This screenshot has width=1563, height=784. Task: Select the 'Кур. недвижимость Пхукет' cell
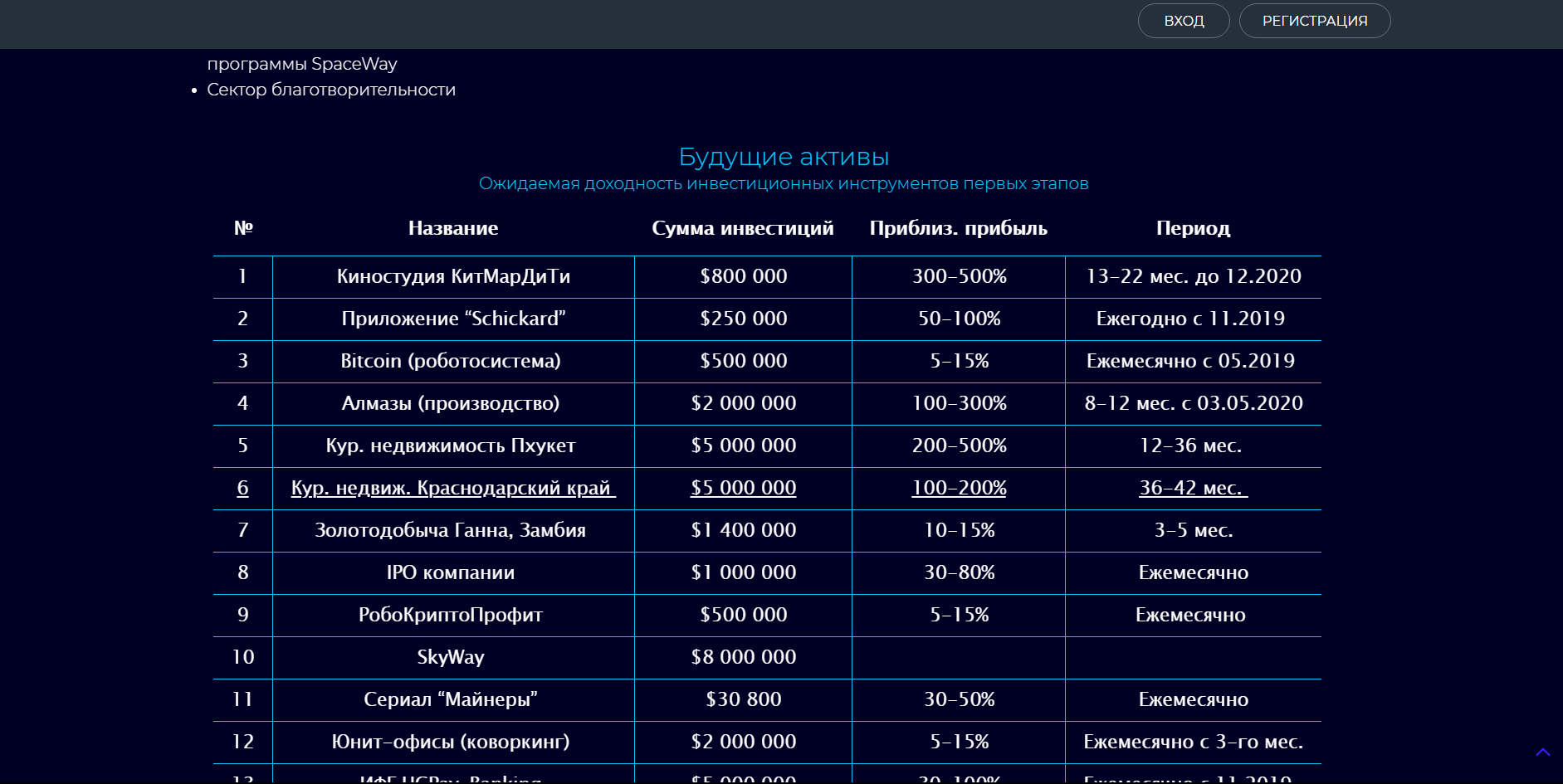point(453,446)
